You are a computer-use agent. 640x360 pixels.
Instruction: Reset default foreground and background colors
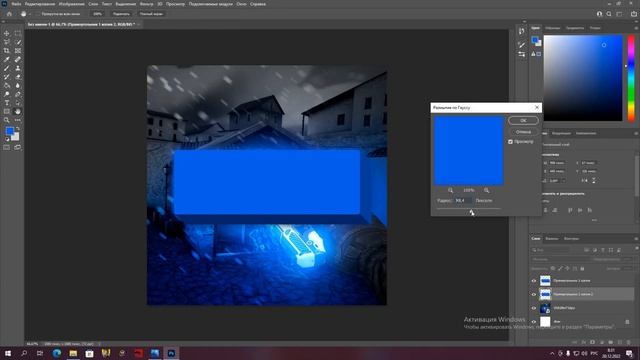coord(7,139)
